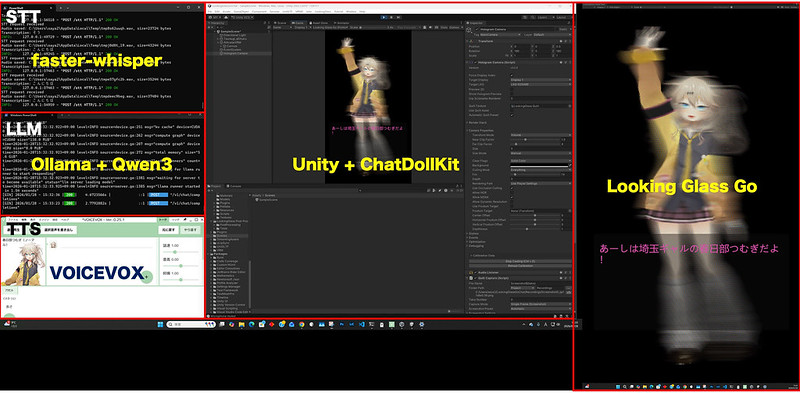Viewport: 800px width, 393px height.
Task: Open the Windows Start menu
Action: pyautogui.click(x=160, y=325)
